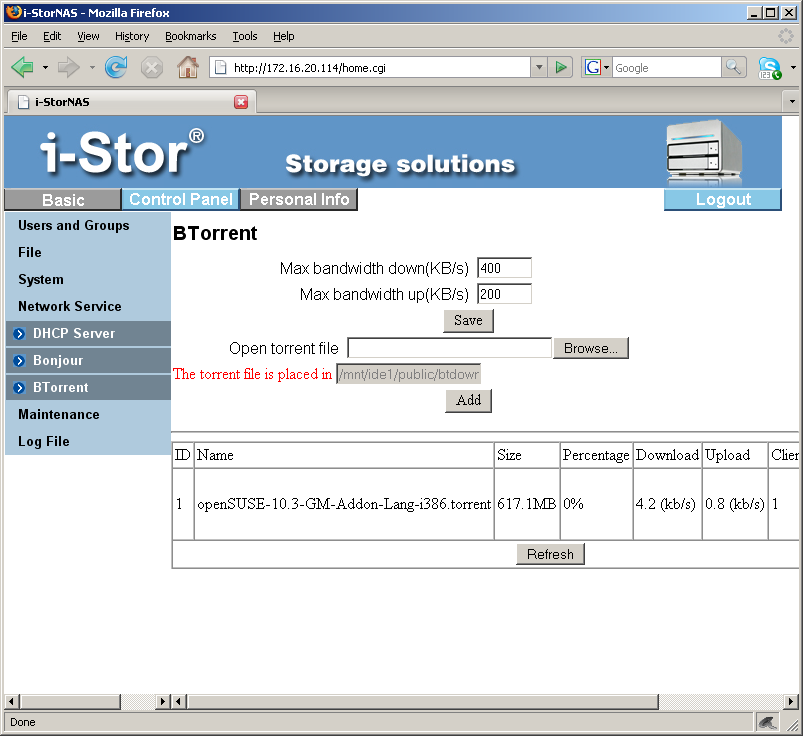Open the Skype toolbar icon

pos(769,68)
